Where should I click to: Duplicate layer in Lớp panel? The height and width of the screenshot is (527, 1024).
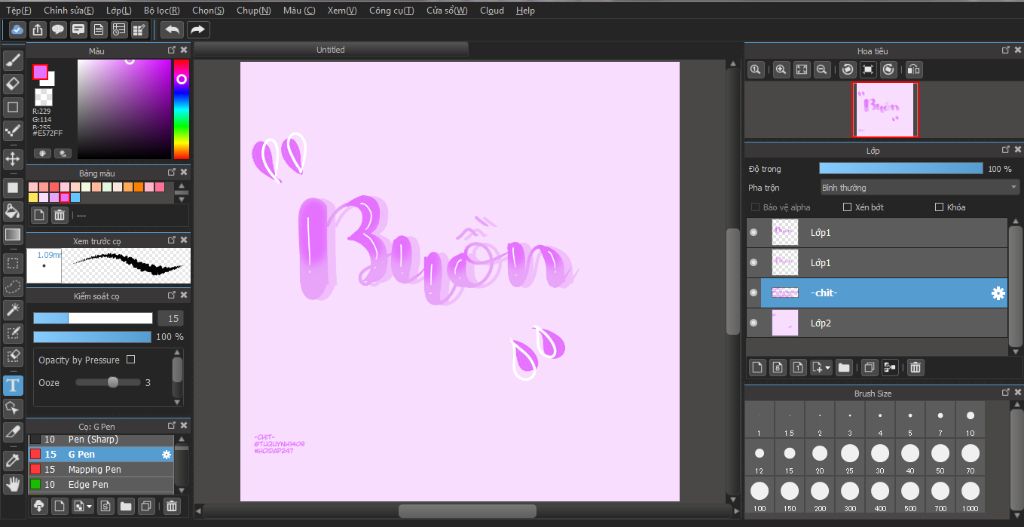869,368
